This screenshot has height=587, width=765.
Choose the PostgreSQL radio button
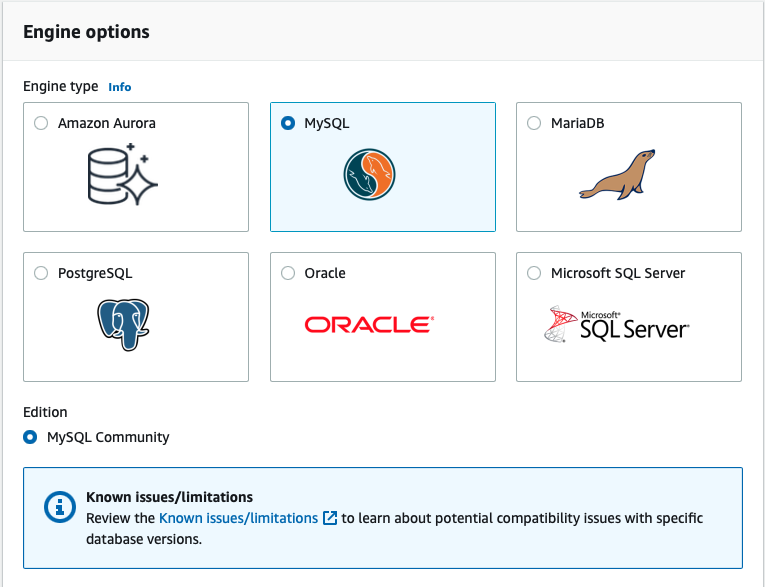pyautogui.click(x=41, y=273)
